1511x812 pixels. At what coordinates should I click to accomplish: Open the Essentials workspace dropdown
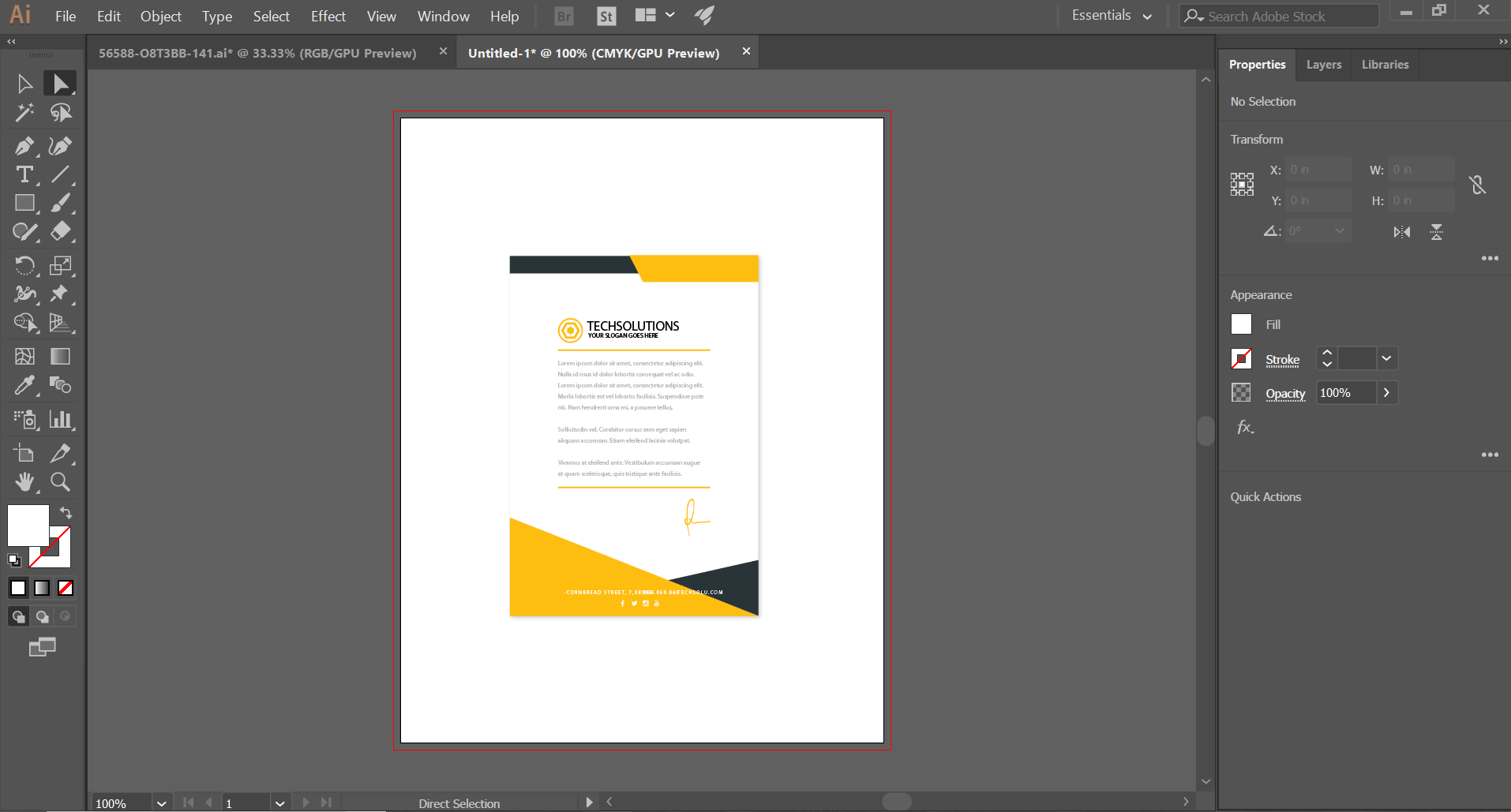coord(1112,16)
